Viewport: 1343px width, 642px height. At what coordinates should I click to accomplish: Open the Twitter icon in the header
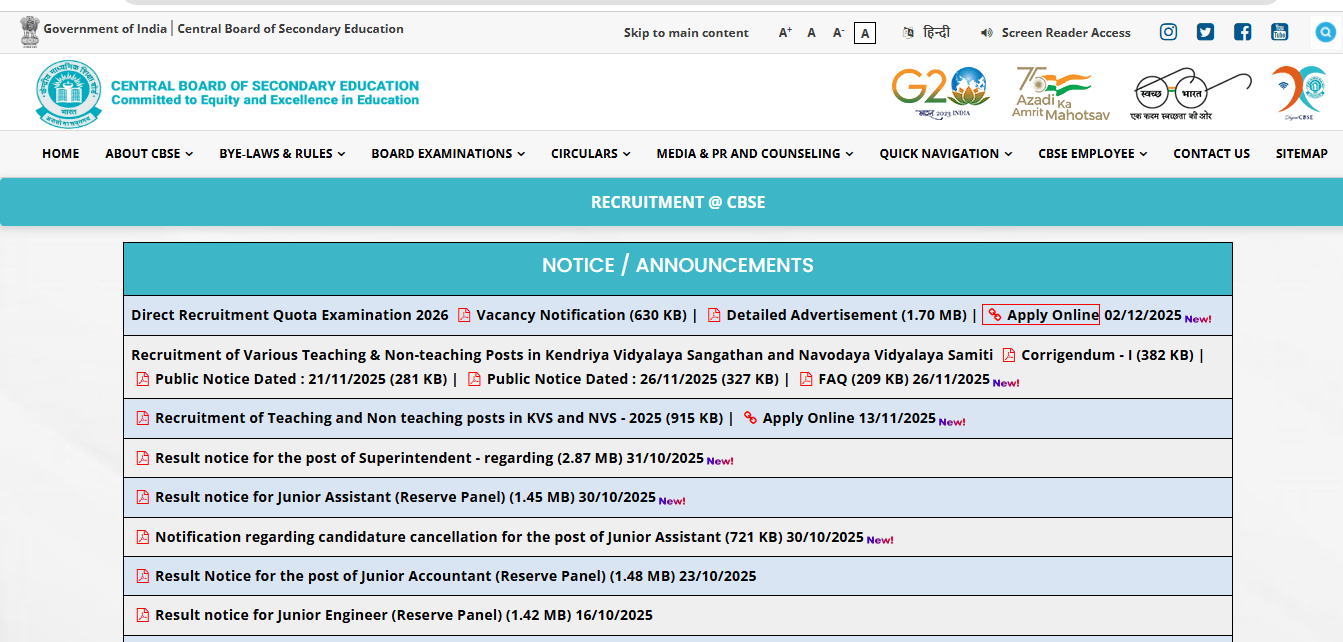click(1205, 32)
